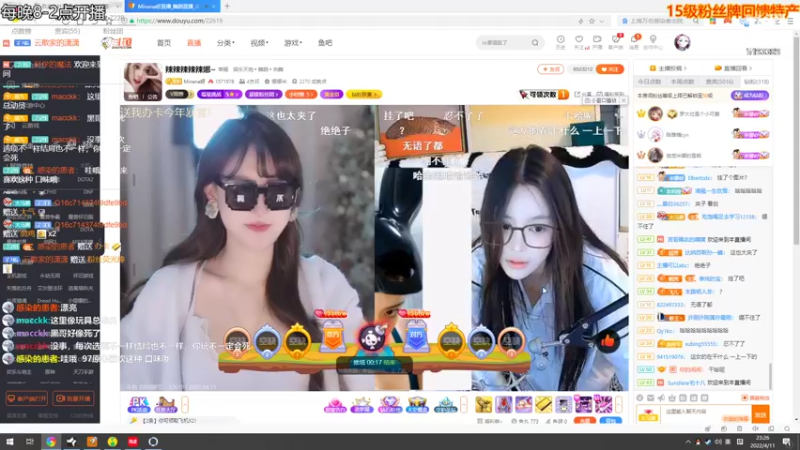Click the purple 成为钻粉 button
800x450 pixels.
coord(749,95)
